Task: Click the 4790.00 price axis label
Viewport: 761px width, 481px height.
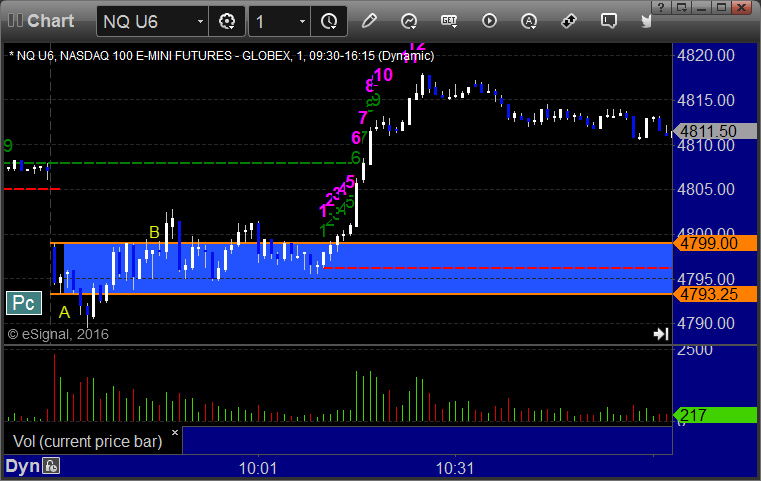Action: click(x=706, y=323)
